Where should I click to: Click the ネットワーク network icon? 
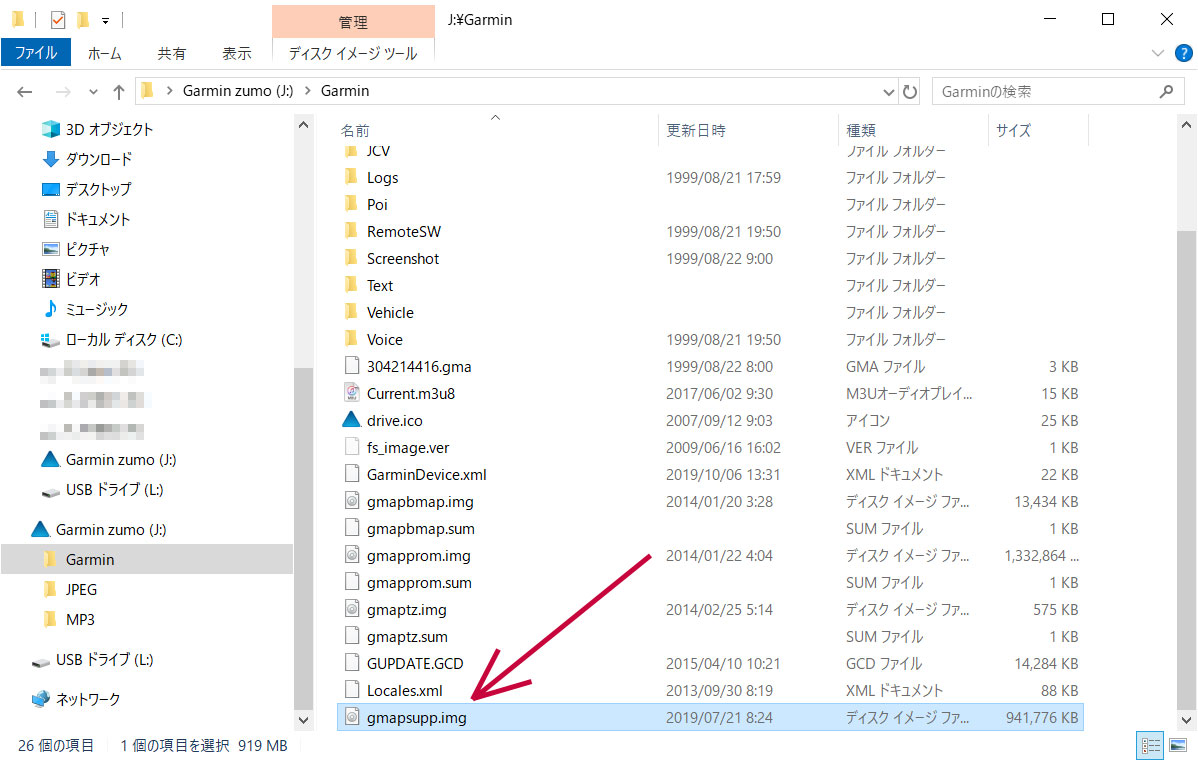coord(40,698)
